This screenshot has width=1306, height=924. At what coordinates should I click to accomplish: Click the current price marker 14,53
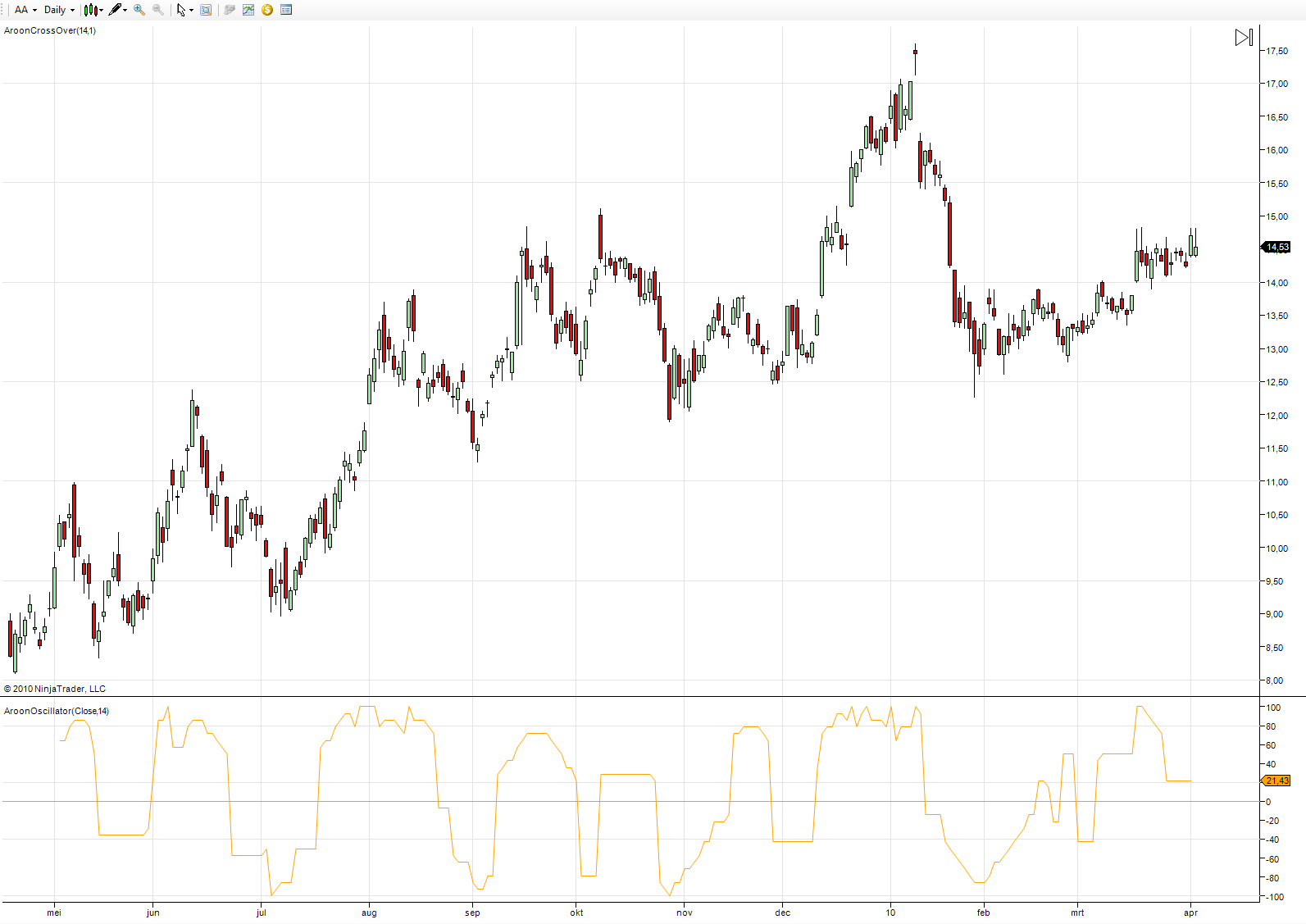[1276, 247]
